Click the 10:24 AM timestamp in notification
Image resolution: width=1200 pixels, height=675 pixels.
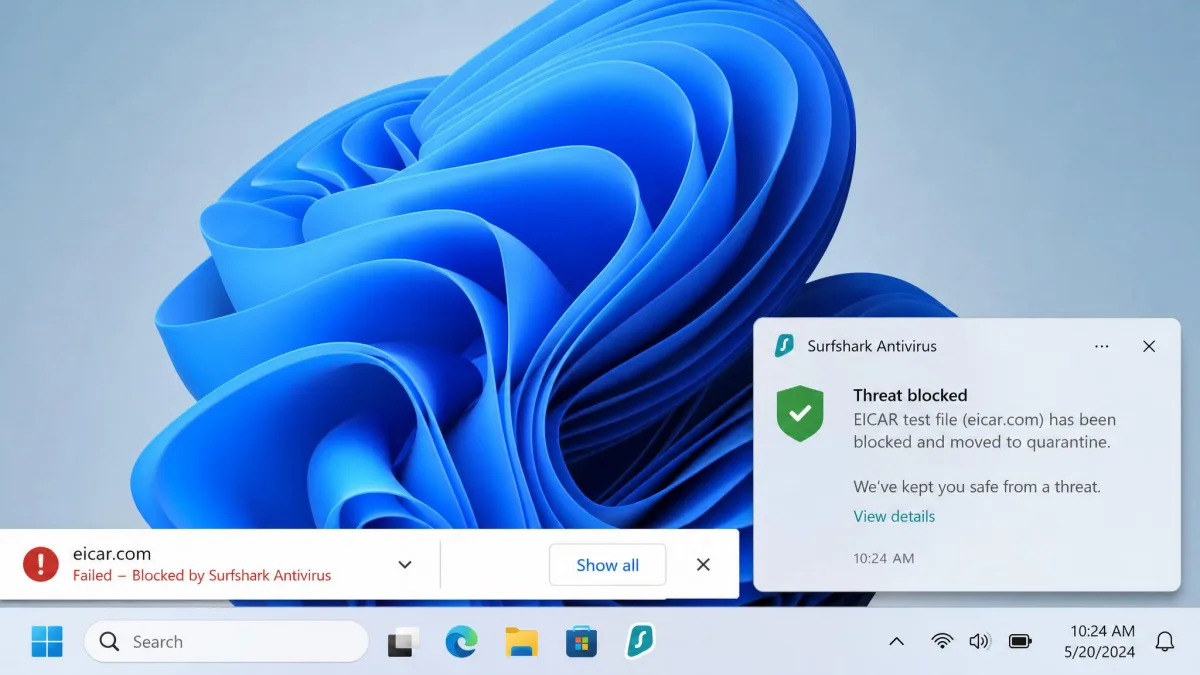click(x=883, y=558)
